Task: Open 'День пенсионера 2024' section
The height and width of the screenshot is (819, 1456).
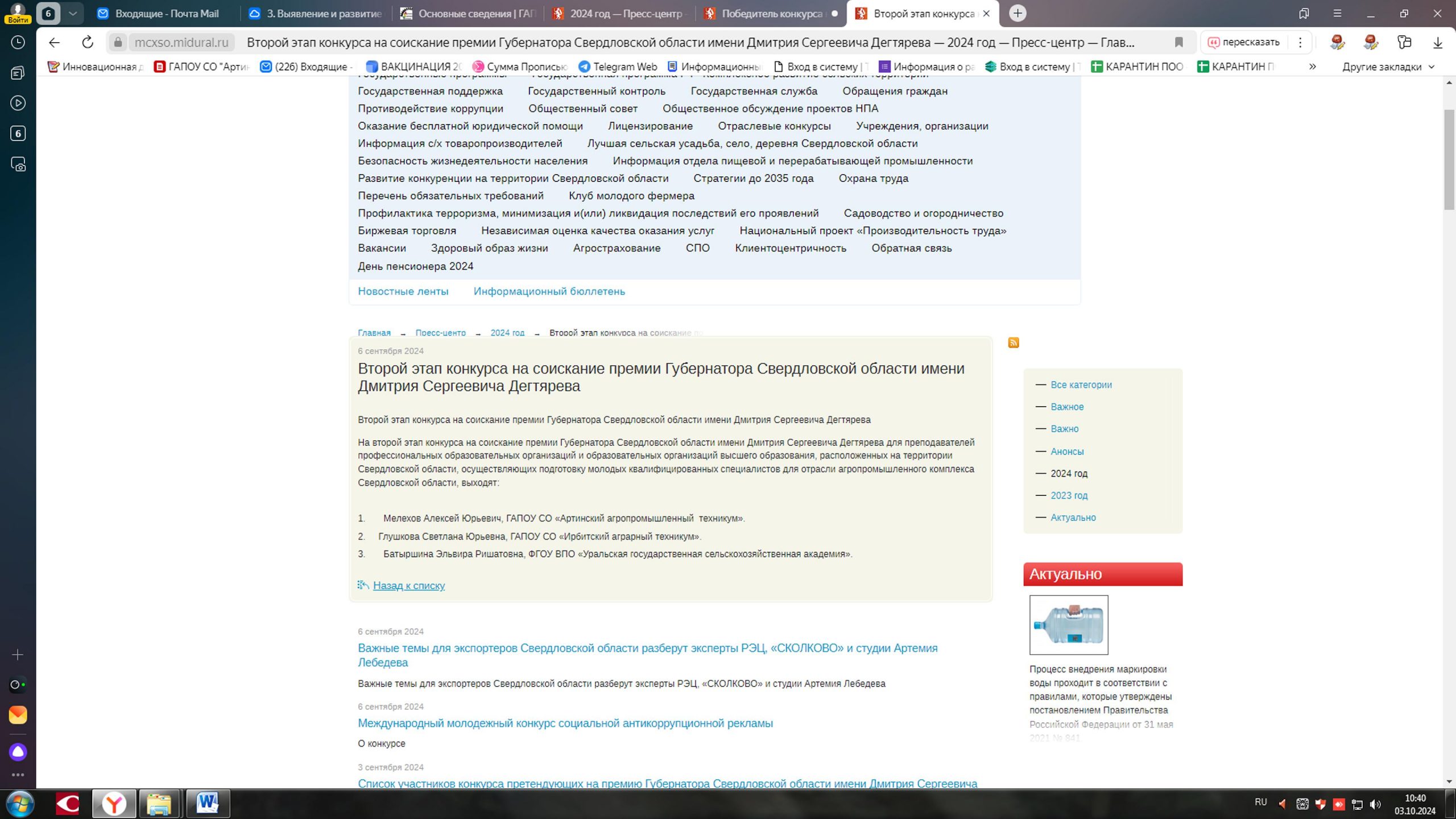Action: click(x=415, y=266)
